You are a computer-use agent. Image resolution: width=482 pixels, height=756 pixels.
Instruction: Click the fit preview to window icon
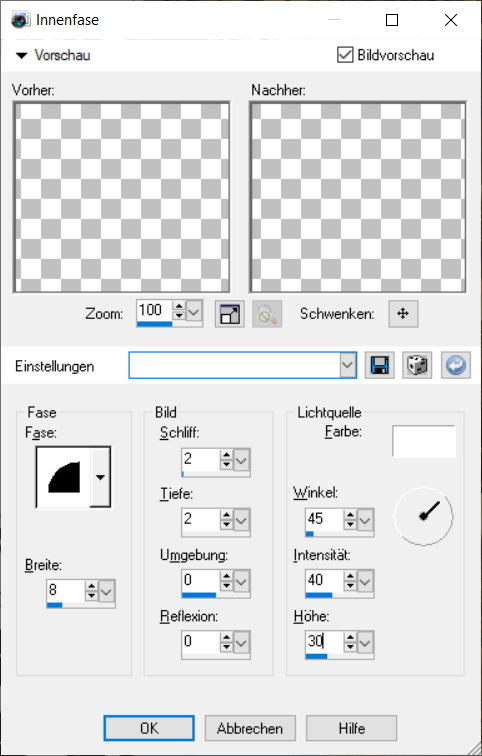point(229,314)
